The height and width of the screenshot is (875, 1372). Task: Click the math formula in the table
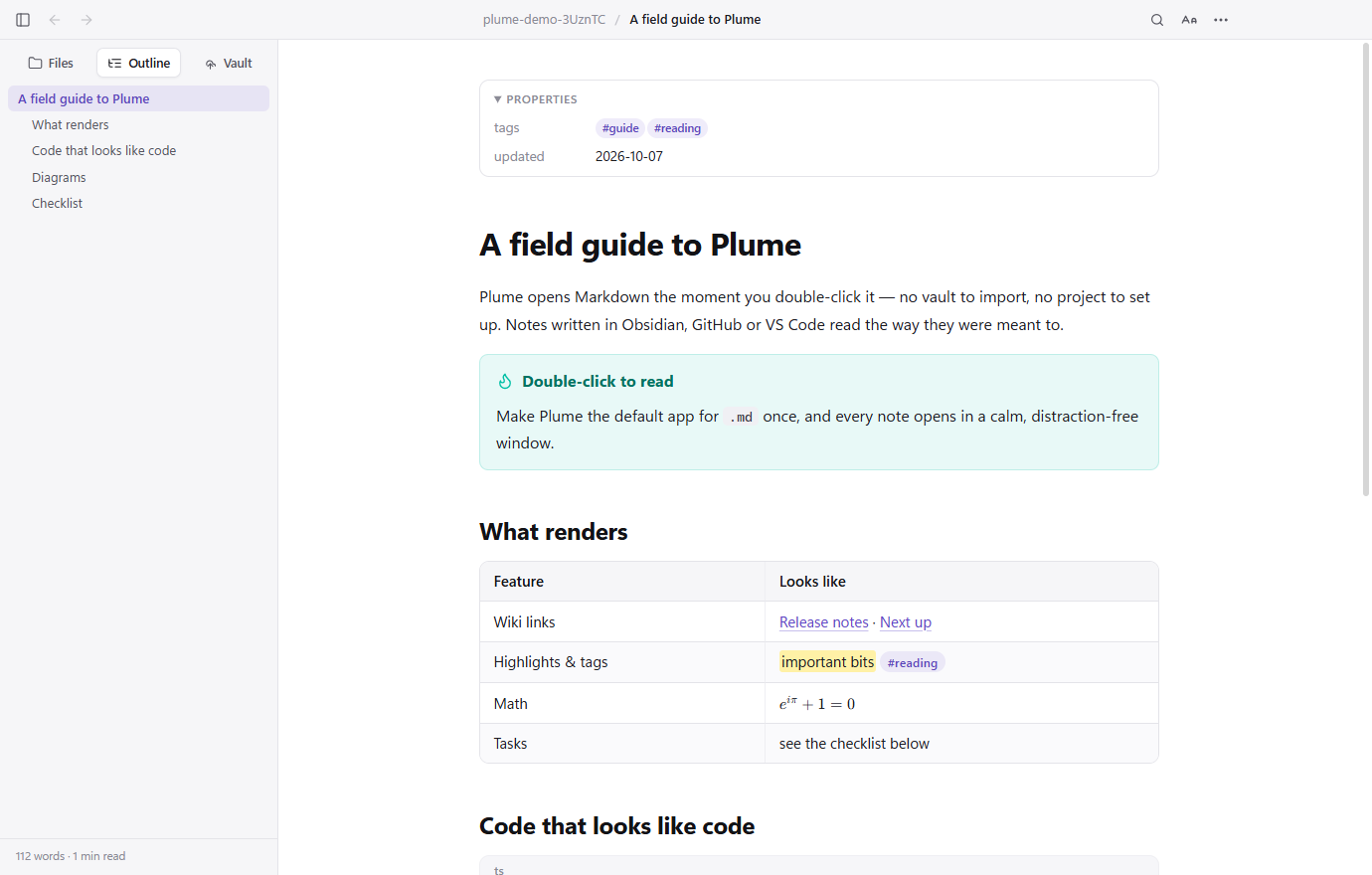817,704
